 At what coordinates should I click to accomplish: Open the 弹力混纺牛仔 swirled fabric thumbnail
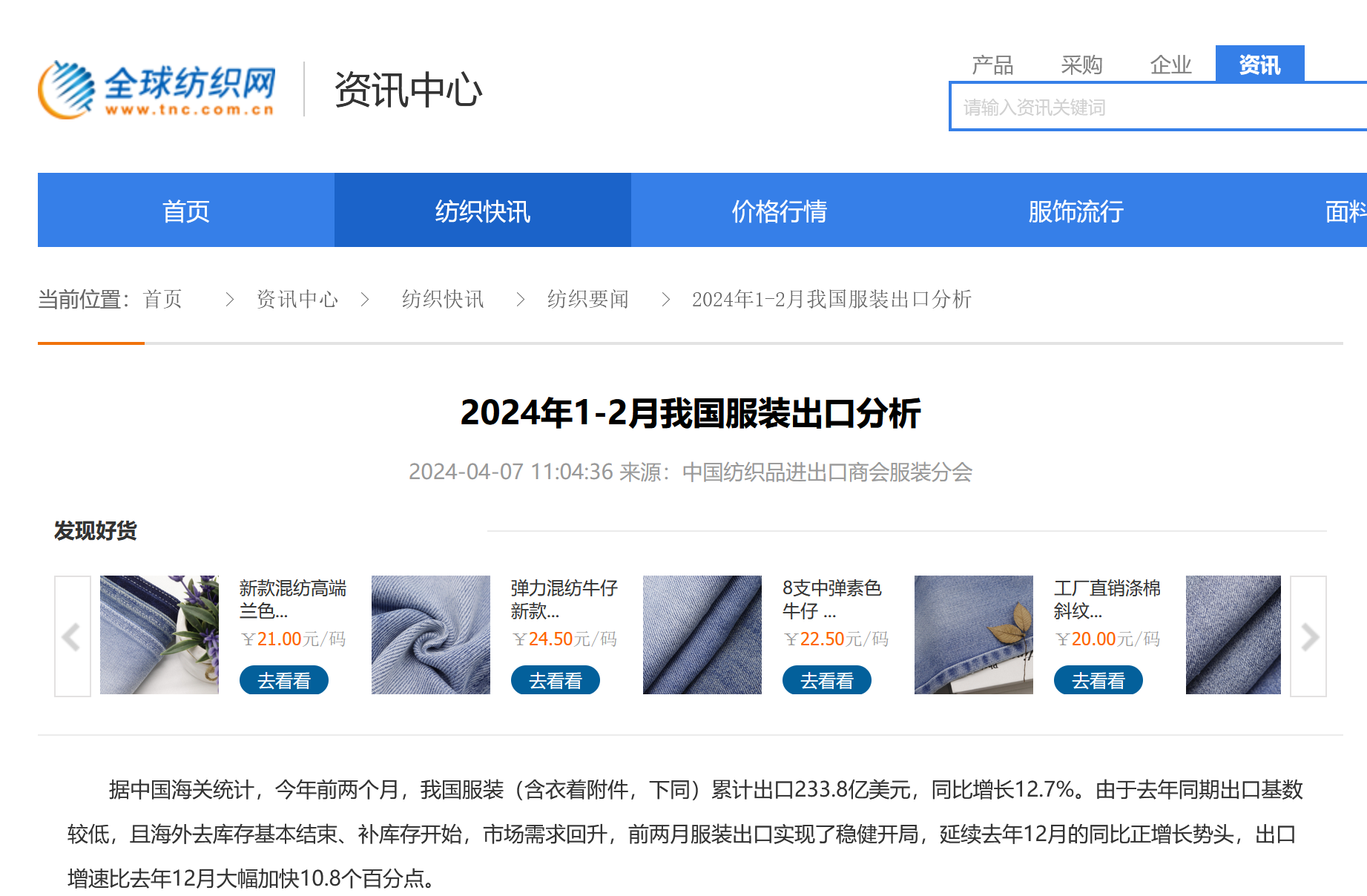(x=431, y=635)
